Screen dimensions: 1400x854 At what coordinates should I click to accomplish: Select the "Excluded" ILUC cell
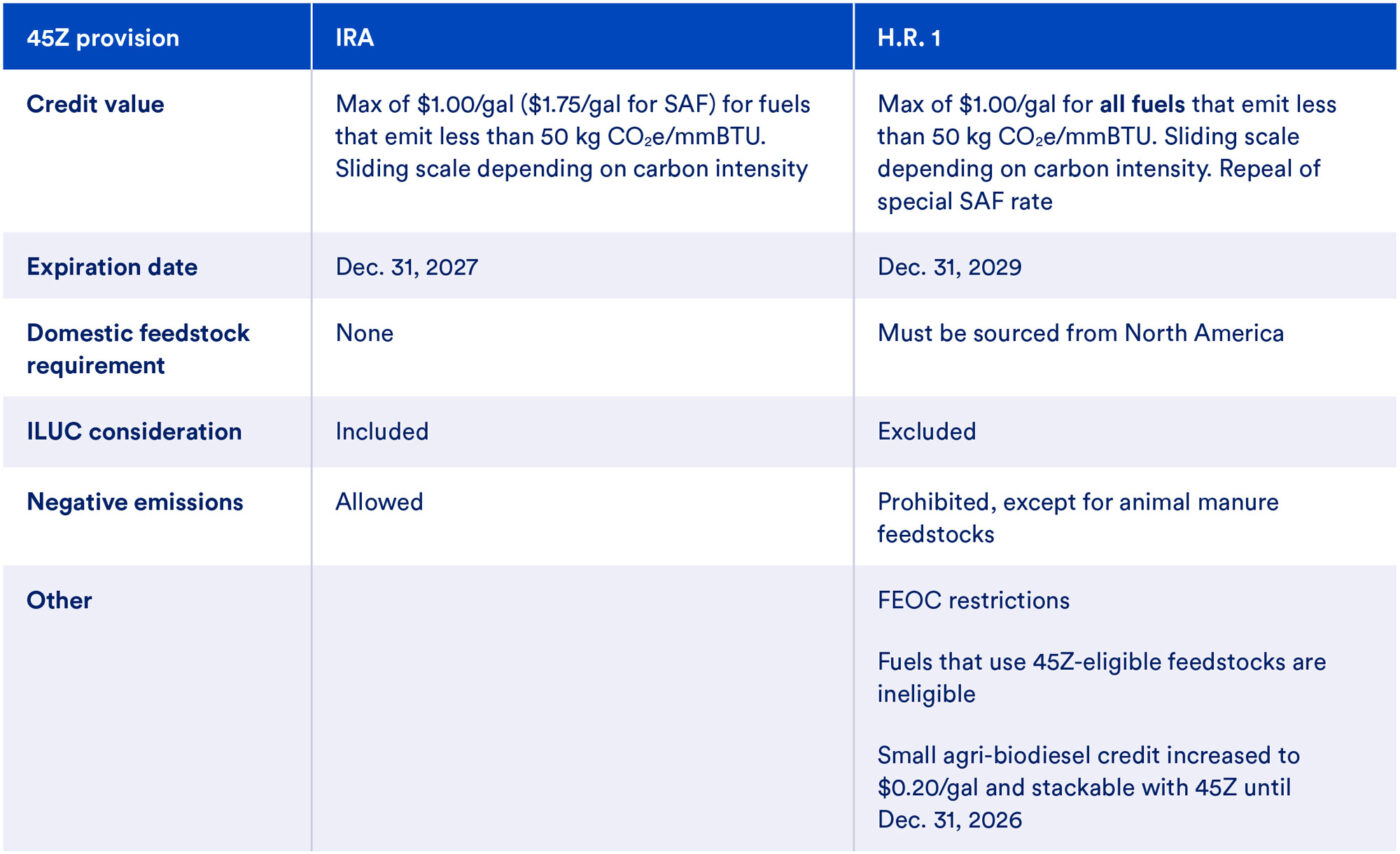coord(926,431)
